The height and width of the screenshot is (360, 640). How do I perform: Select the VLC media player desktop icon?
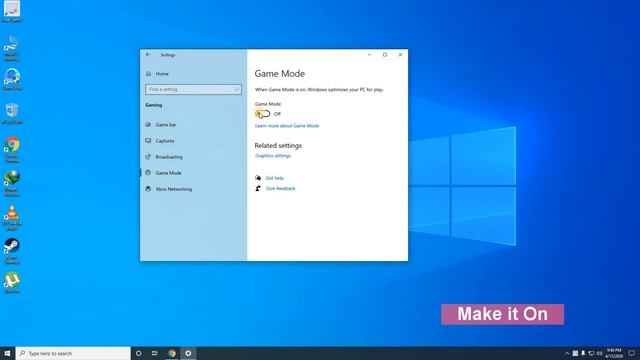pyautogui.click(x=12, y=218)
